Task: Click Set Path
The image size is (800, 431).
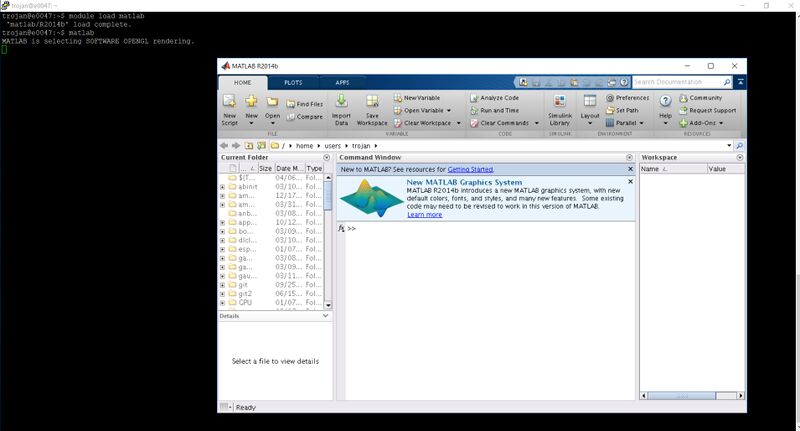Action: 622,110
